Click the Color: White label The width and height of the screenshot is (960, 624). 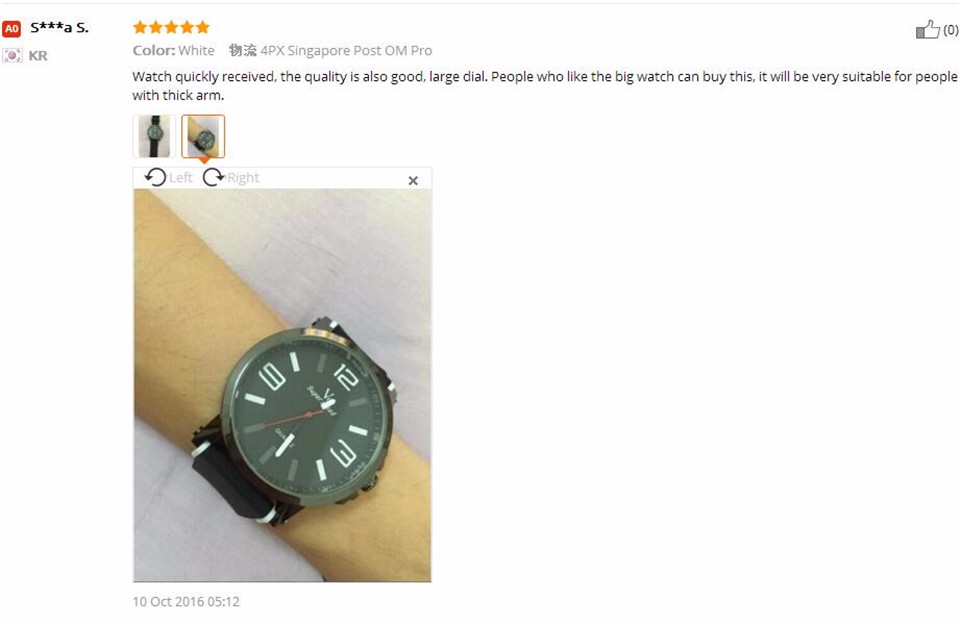[173, 50]
